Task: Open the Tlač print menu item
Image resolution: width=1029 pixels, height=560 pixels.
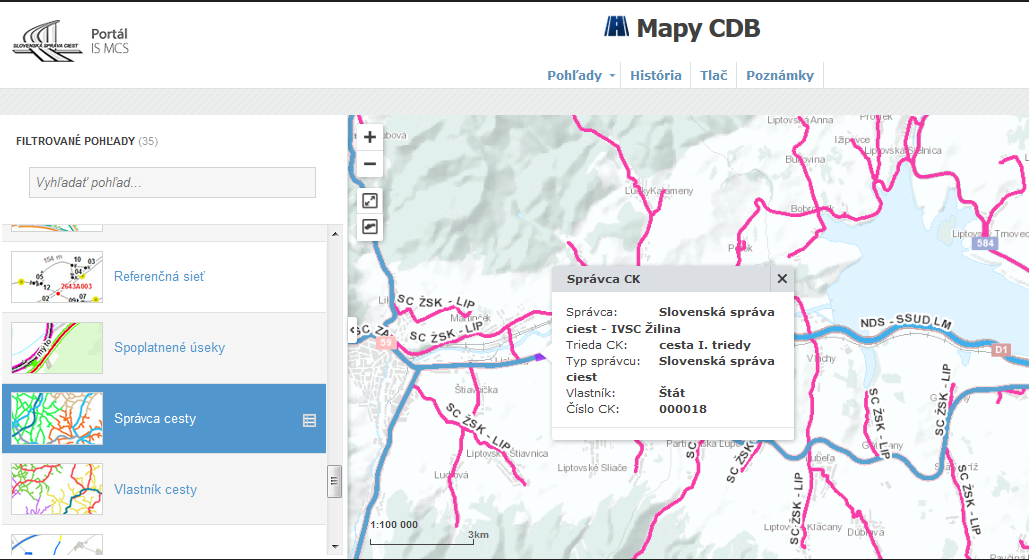Action: [713, 75]
